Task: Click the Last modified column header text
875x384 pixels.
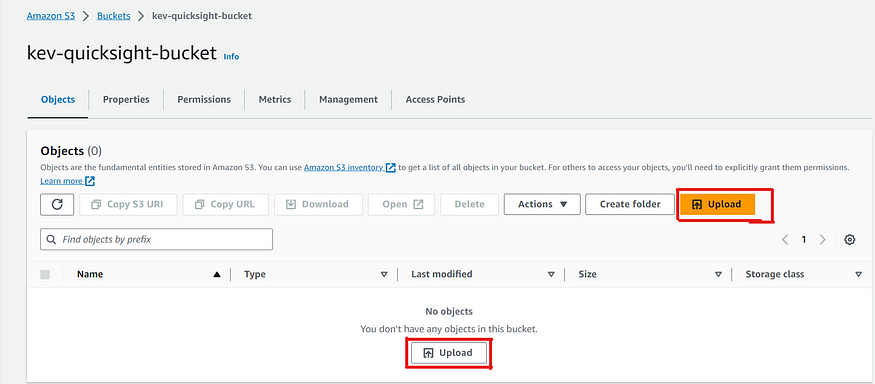Action: (441, 274)
